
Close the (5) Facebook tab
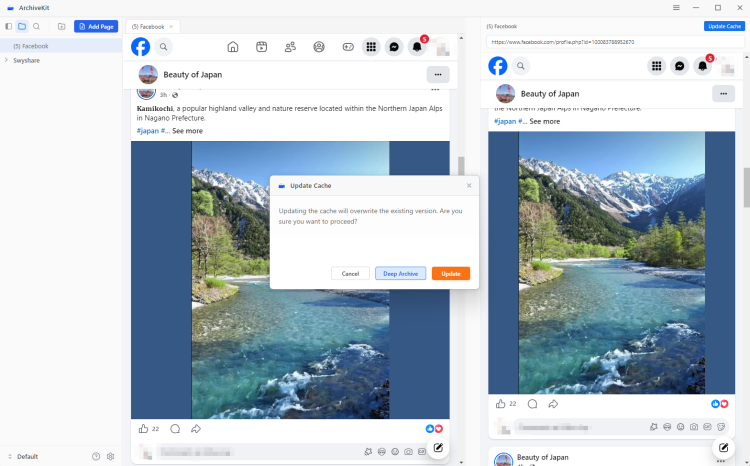171,26
